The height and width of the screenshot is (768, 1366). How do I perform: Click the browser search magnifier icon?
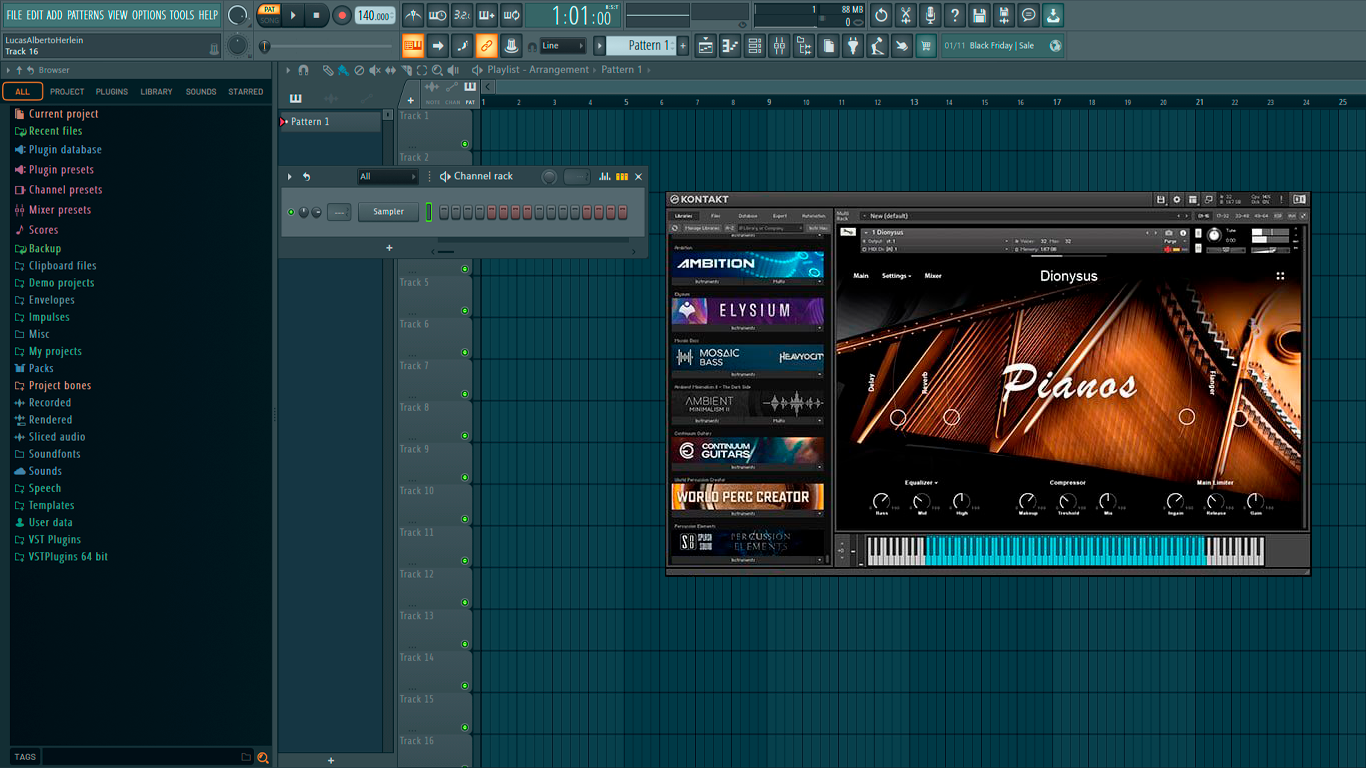[263, 757]
